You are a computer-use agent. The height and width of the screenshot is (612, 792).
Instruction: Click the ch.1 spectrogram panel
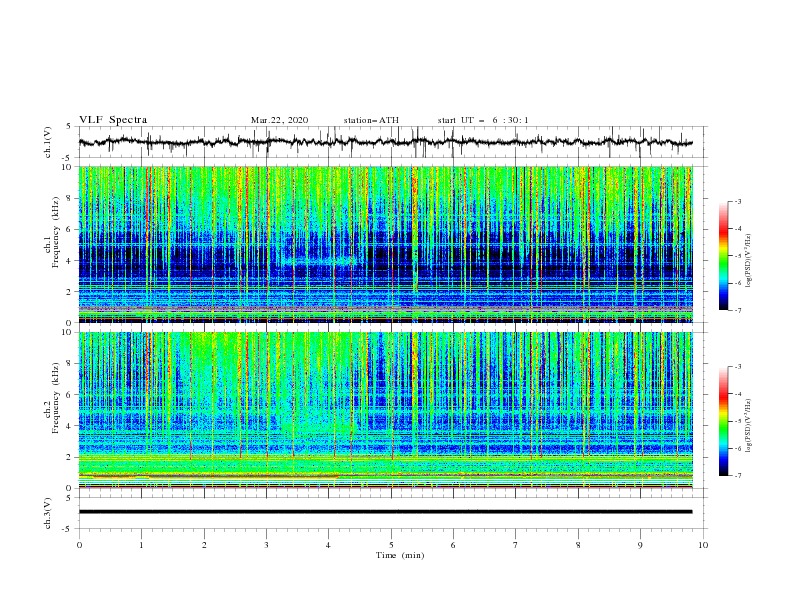click(385, 244)
